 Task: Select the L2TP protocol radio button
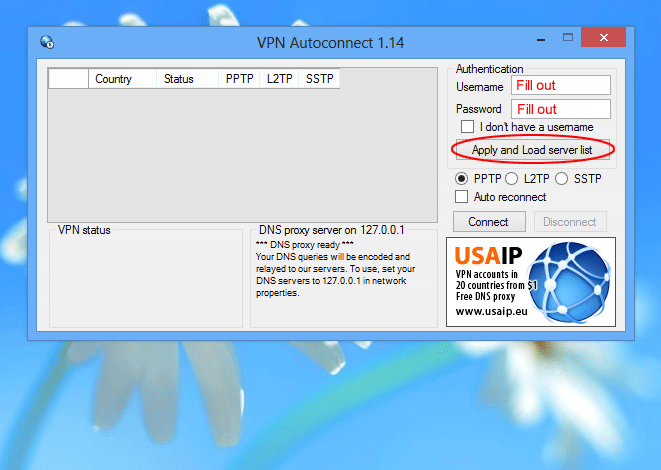(512, 179)
